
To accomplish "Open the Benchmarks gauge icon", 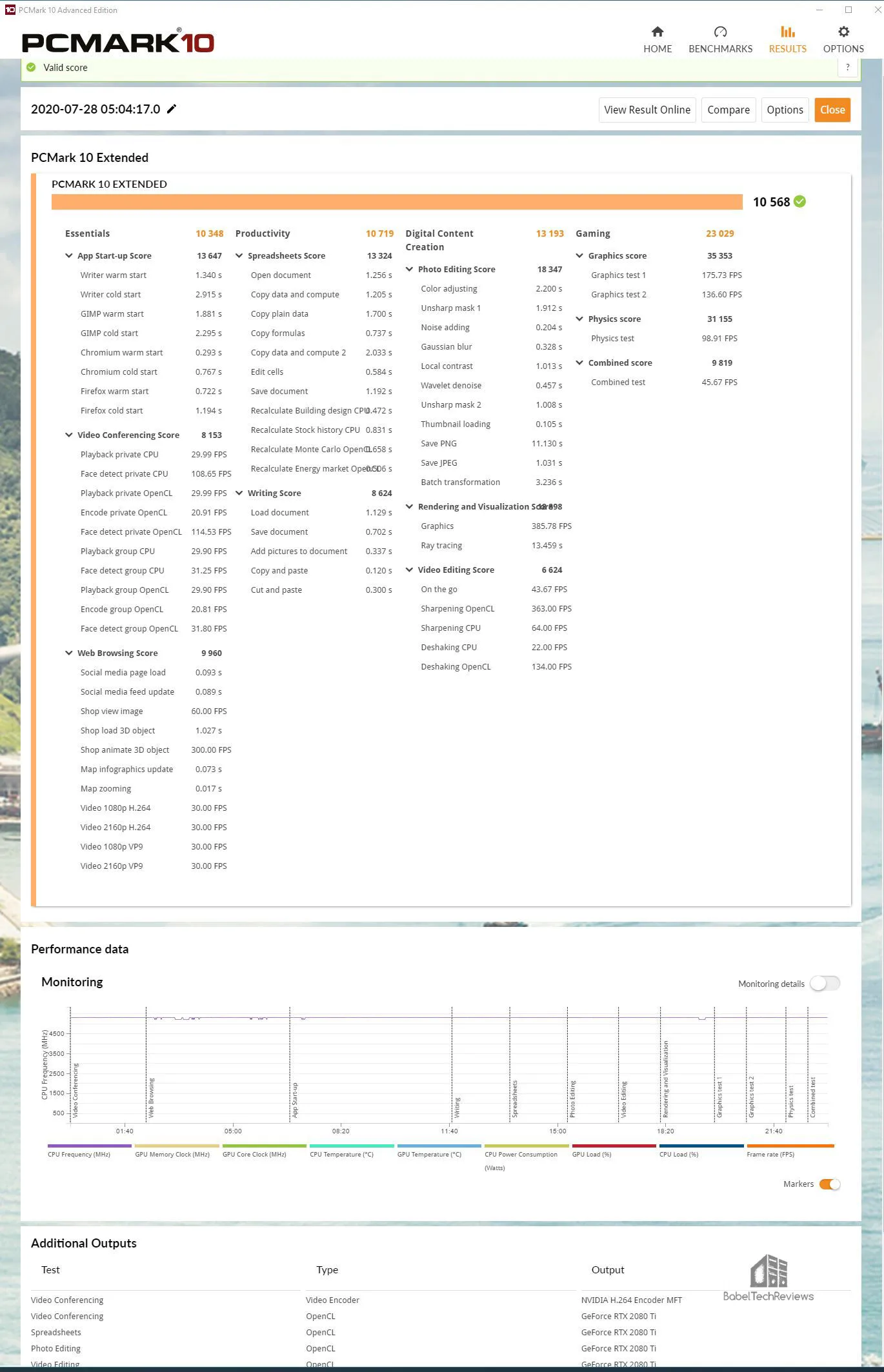I will (x=720, y=32).
